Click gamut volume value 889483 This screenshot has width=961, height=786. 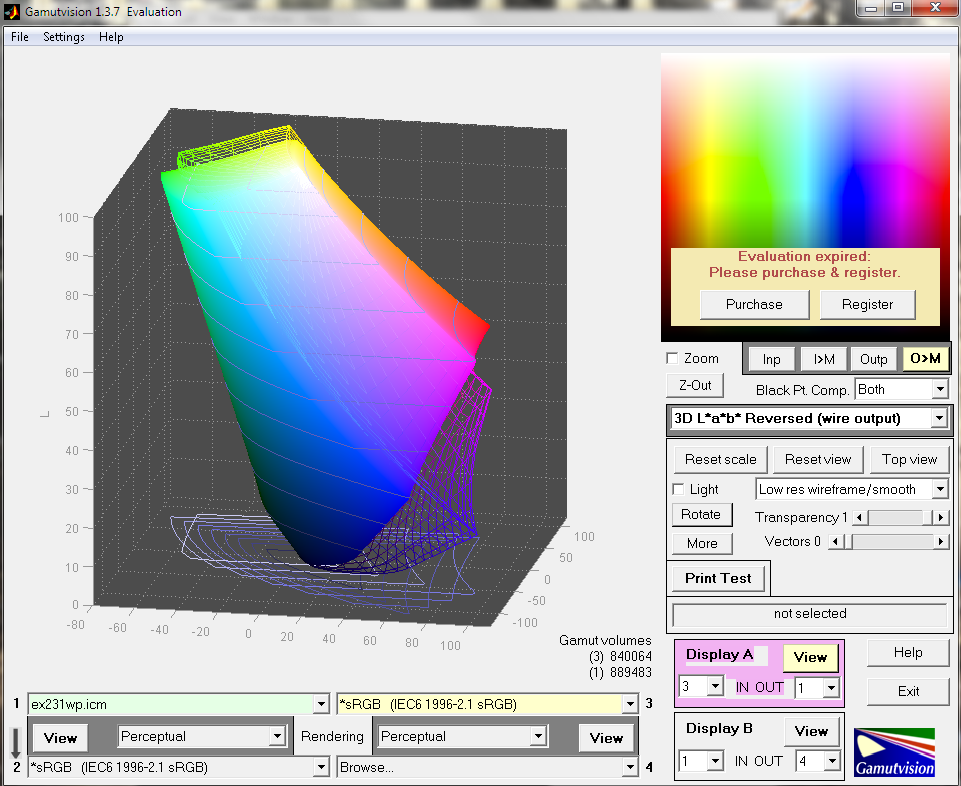point(631,673)
